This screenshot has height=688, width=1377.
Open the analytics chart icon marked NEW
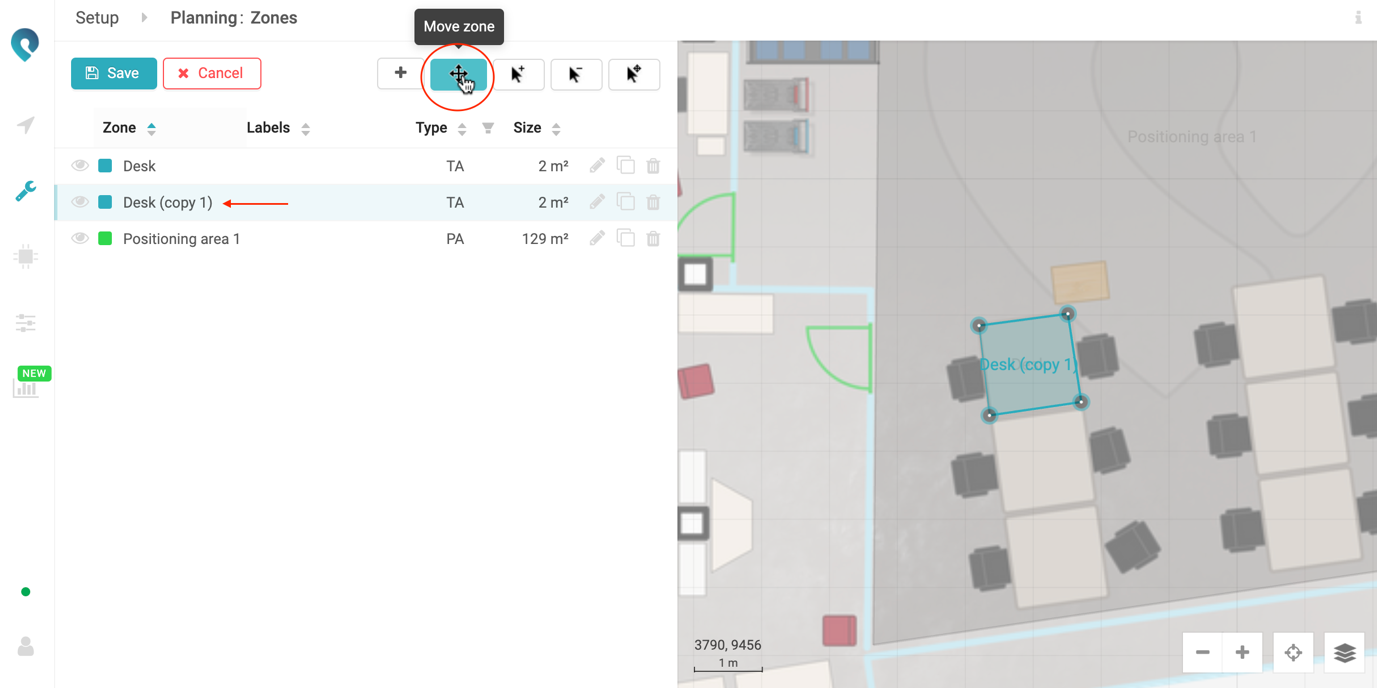coord(26,388)
